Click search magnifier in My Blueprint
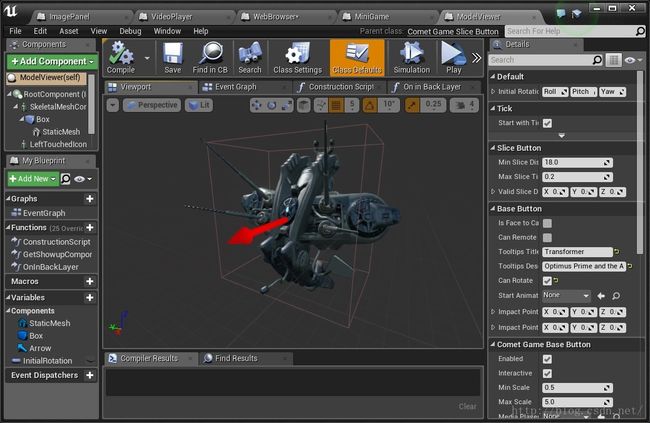This screenshot has width=650, height=423. pyautogui.click(x=66, y=179)
